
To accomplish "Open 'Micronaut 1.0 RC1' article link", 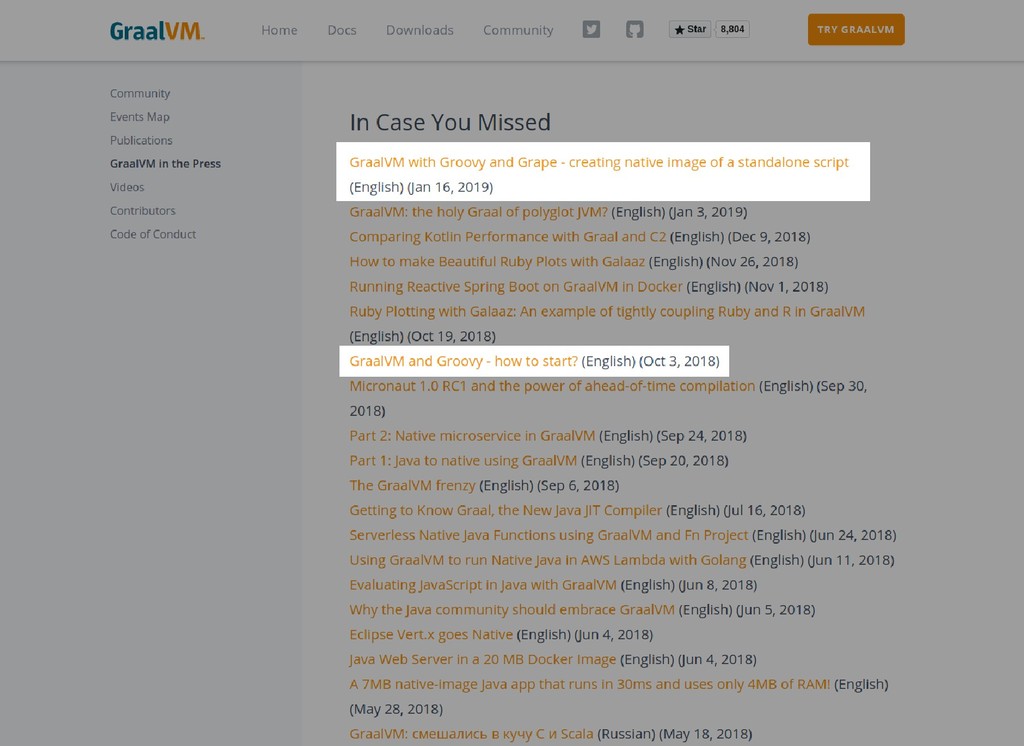I will 552,386.
